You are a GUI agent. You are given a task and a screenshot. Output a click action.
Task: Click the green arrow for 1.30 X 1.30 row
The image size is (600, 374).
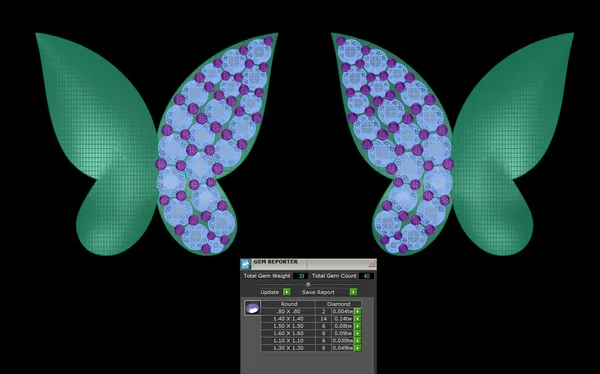[x=357, y=348]
